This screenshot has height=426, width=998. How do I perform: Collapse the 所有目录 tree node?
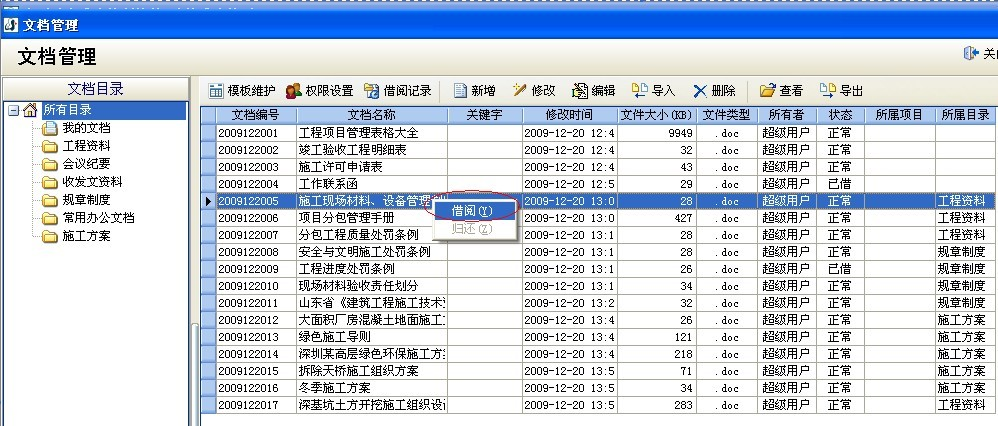(12, 110)
